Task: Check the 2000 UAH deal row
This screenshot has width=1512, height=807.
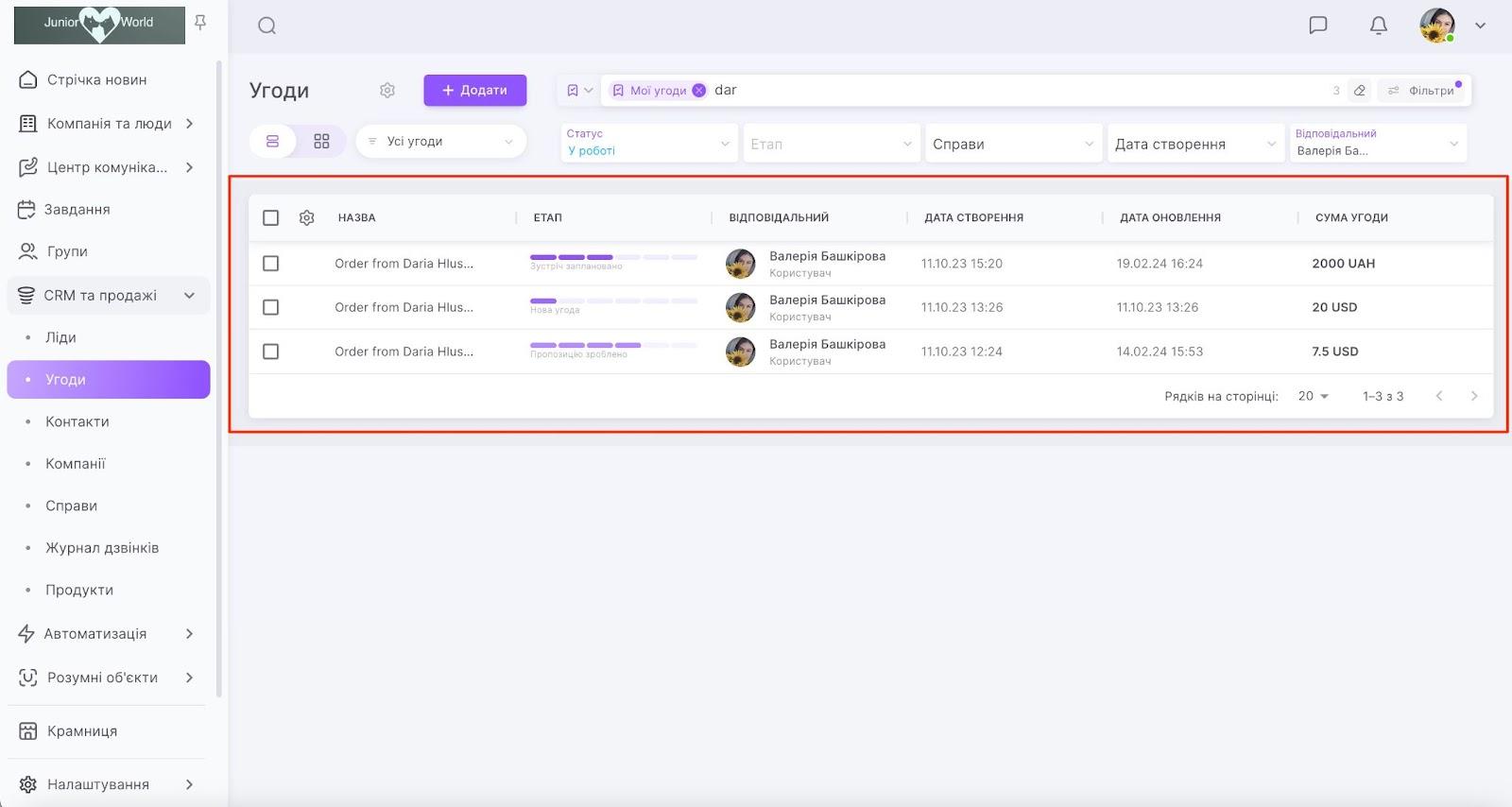Action: [x=271, y=264]
